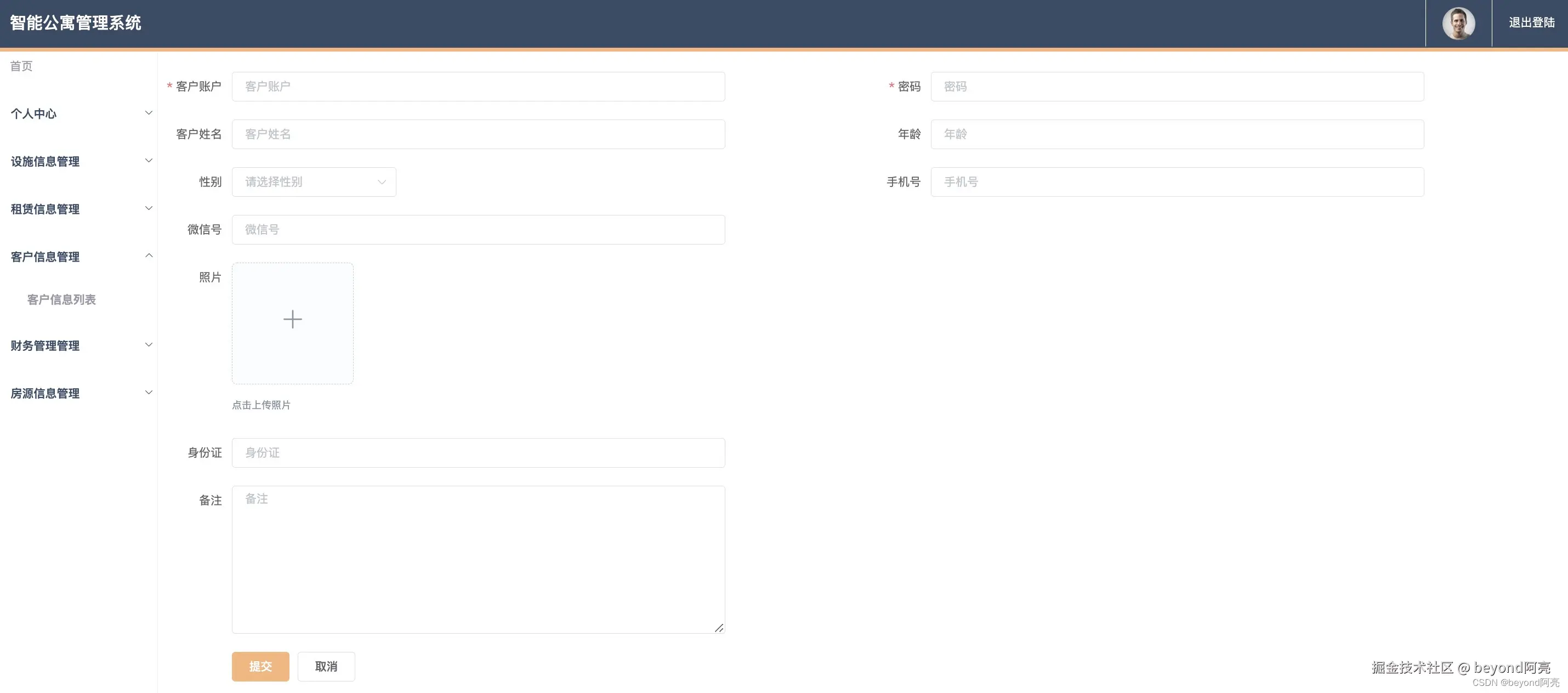
Task: Click the 取消 cancel button
Action: coord(326,666)
